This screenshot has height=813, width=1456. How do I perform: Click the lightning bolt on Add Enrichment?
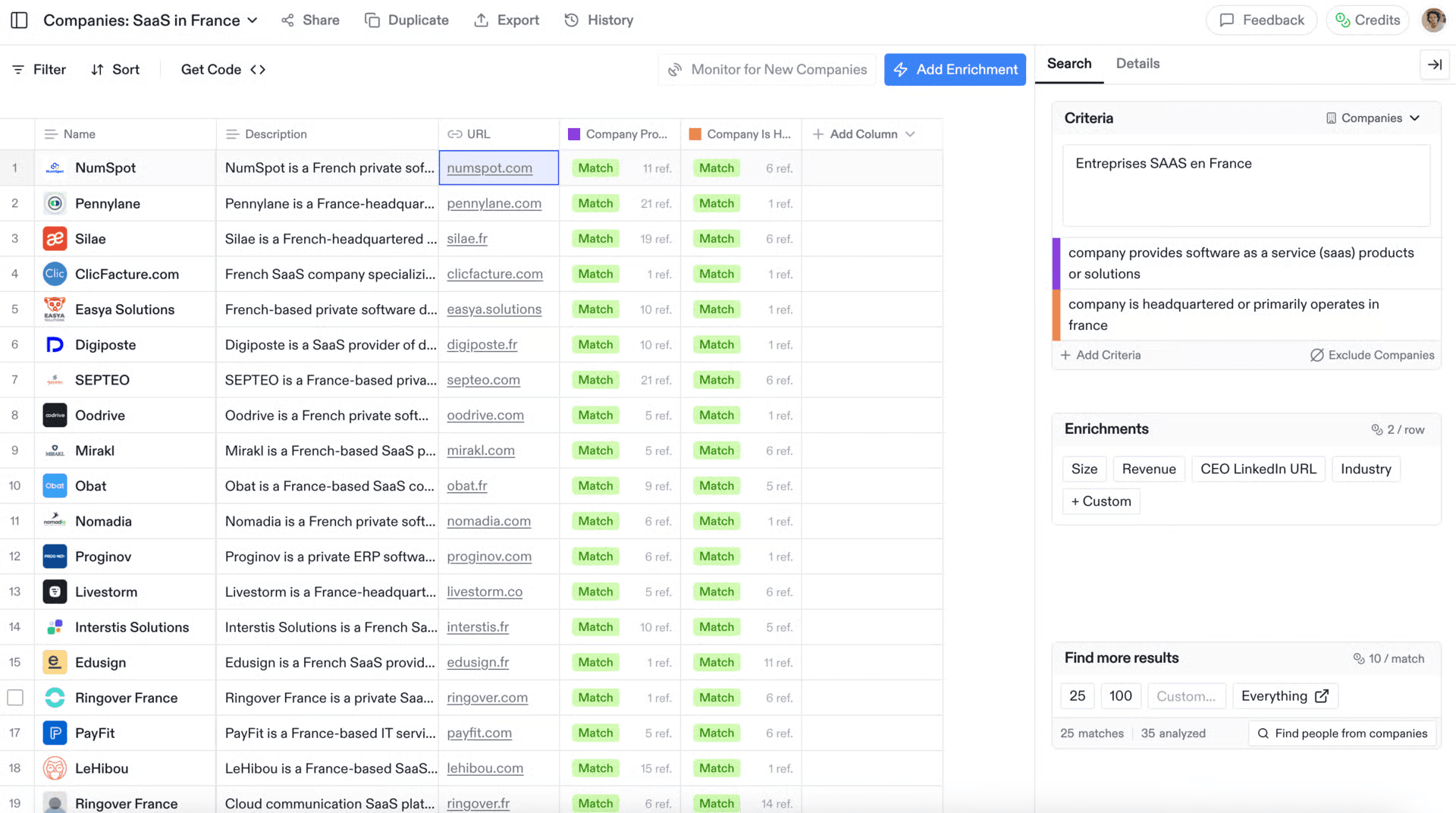point(901,70)
